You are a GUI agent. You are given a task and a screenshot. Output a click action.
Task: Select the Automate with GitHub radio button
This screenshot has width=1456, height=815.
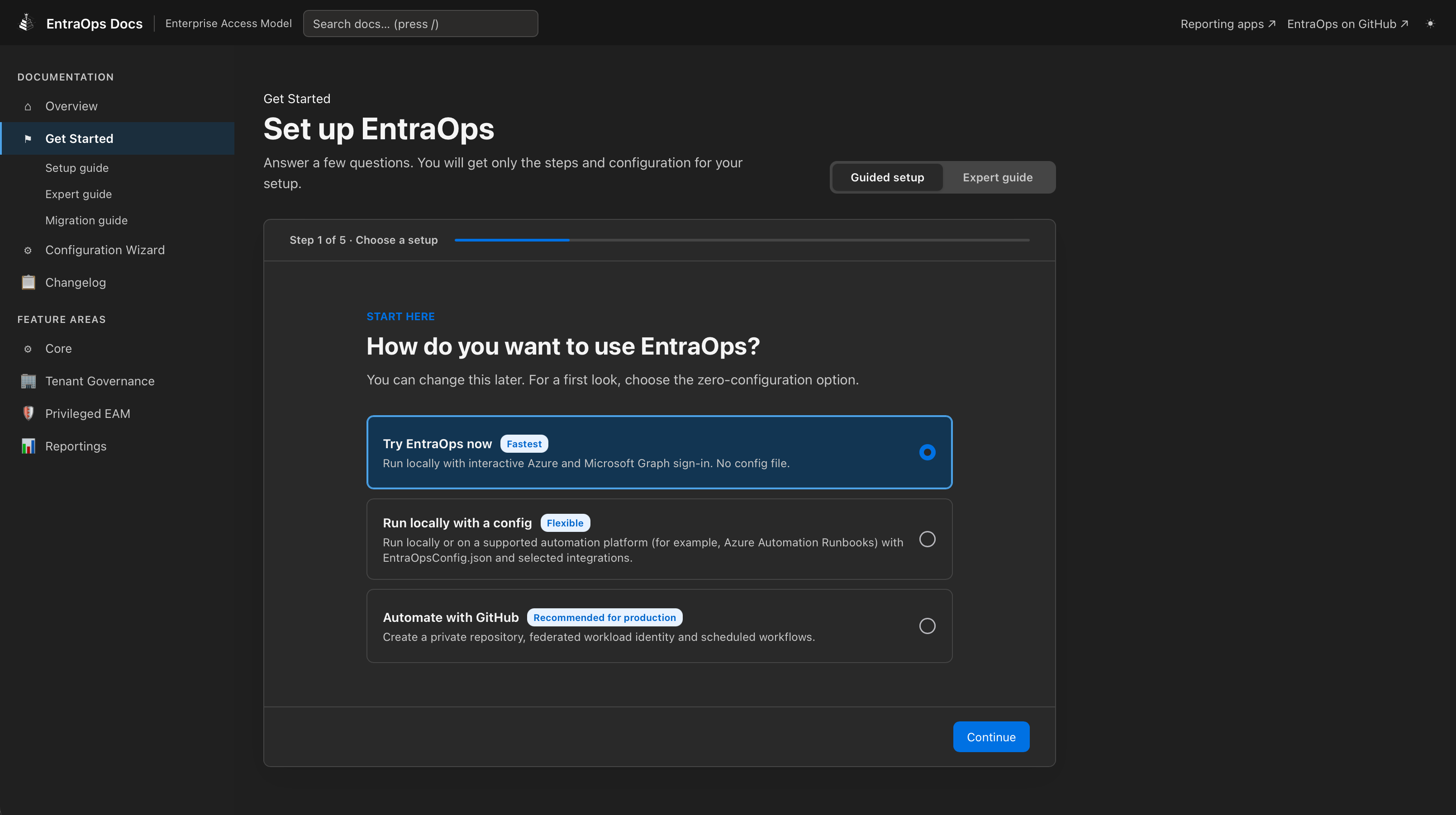(x=927, y=625)
